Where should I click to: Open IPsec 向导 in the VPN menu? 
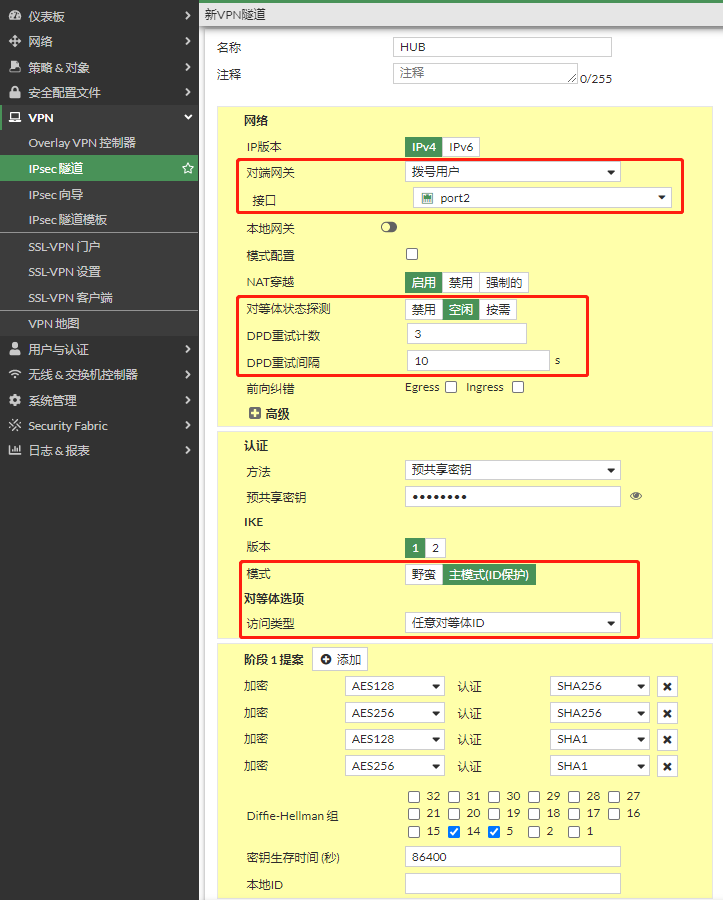pyautogui.click(x=56, y=194)
